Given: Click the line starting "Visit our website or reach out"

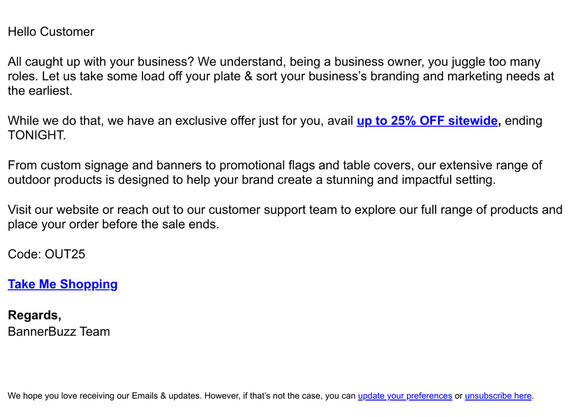Looking at the screenshot, I should coord(285,210).
